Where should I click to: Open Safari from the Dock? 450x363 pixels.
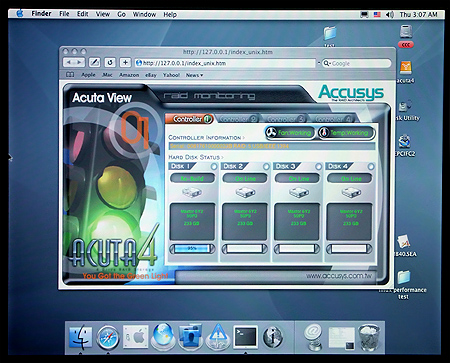[x=108, y=337]
